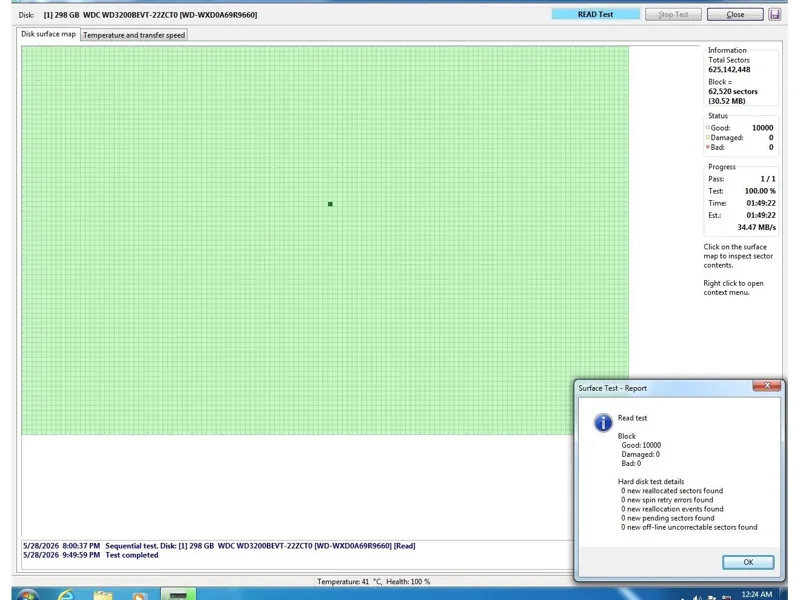Screen dimensions: 800x600
Task: Click the Test progress value 100.00 %
Action: click(x=760, y=191)
